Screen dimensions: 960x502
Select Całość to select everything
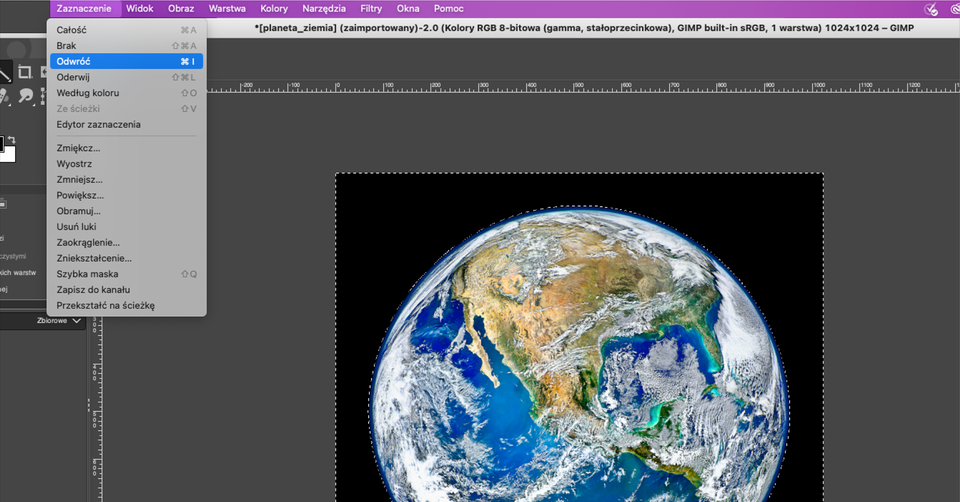click(71, 30)
